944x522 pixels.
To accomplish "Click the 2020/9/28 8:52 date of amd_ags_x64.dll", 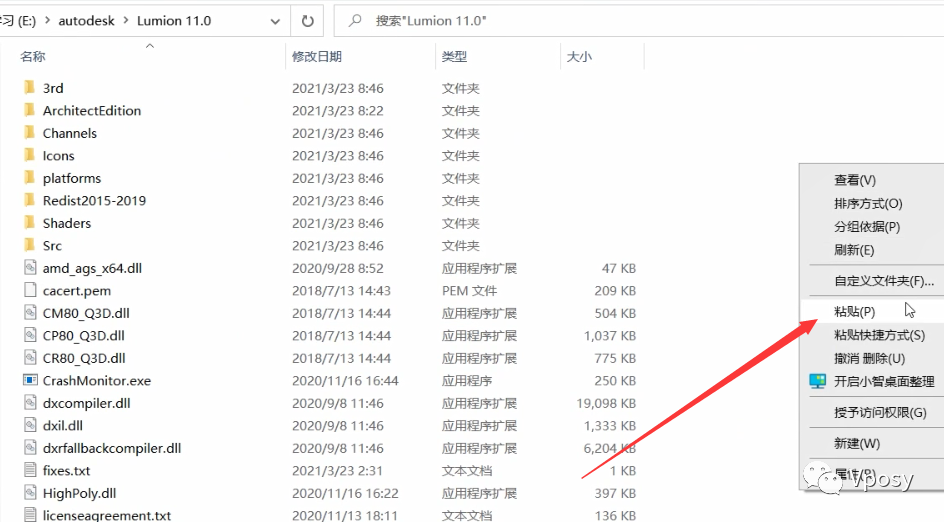I will pyautogui.click(x=338, y=268).
